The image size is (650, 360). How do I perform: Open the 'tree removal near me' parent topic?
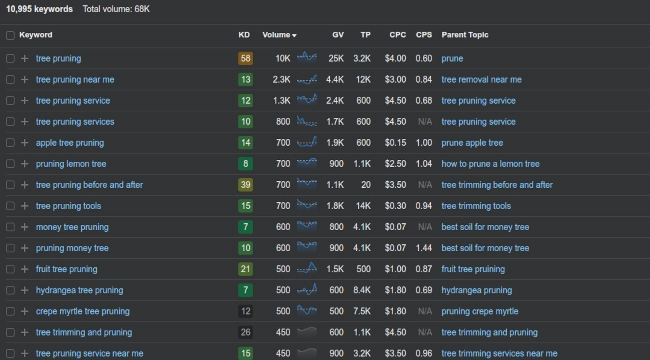(x=481, y=80)
